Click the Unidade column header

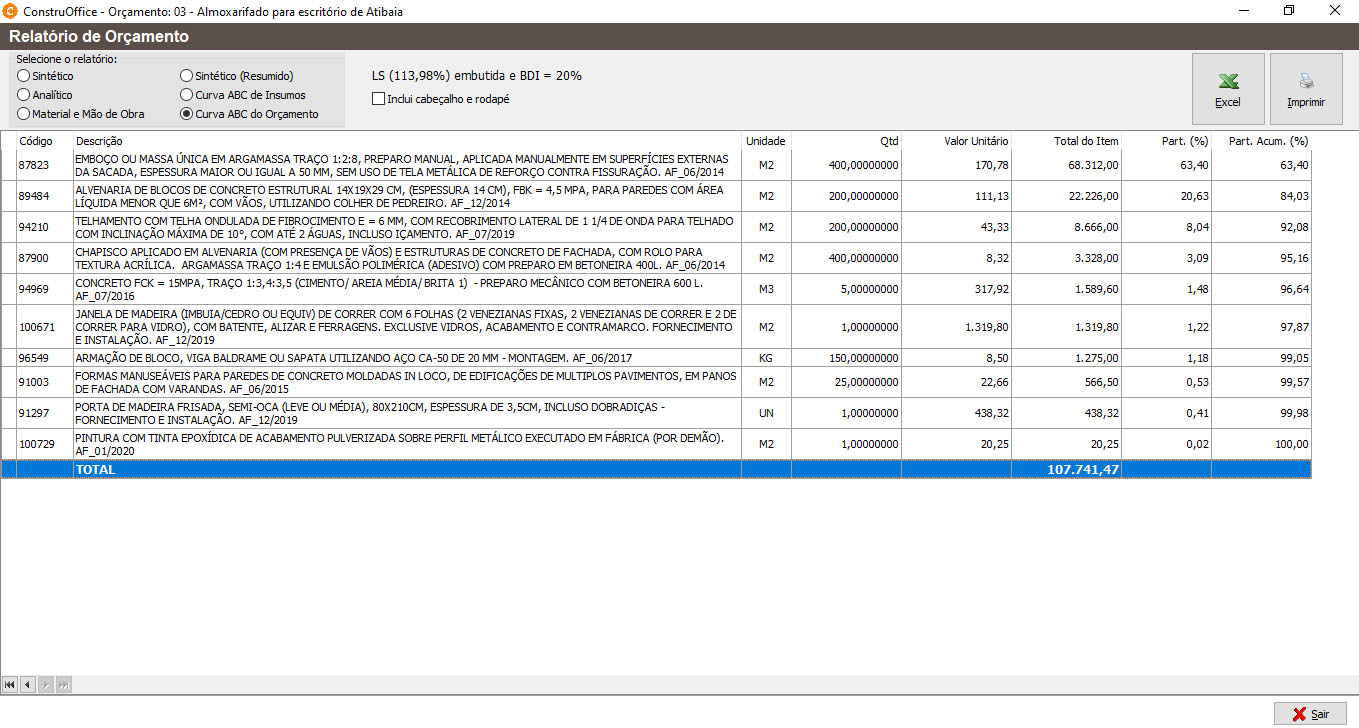pos(766,141)
